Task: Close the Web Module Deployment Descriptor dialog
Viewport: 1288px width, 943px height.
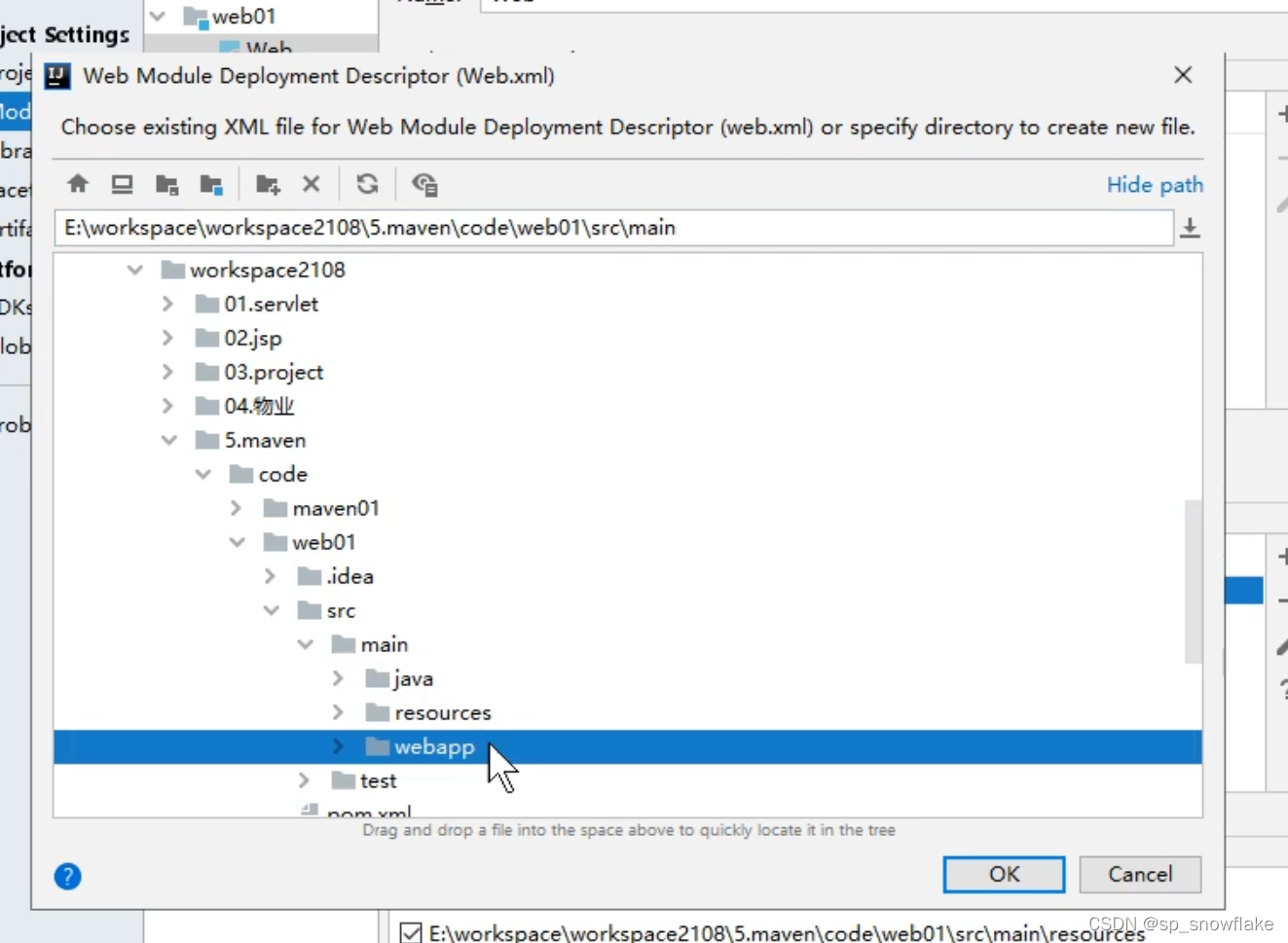Action: point(1183,75)
